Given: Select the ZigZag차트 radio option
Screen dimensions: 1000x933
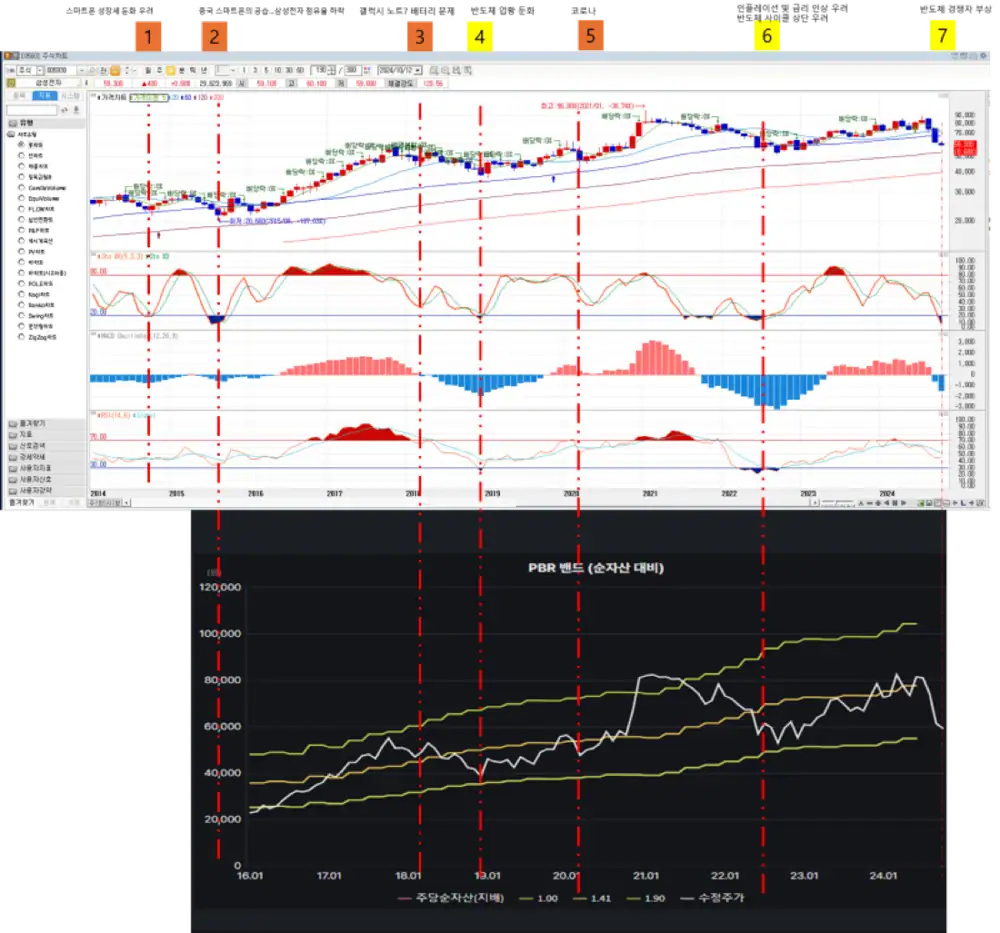Looking at the screenshot, I should pyautogui.click(x=37, y=337).
